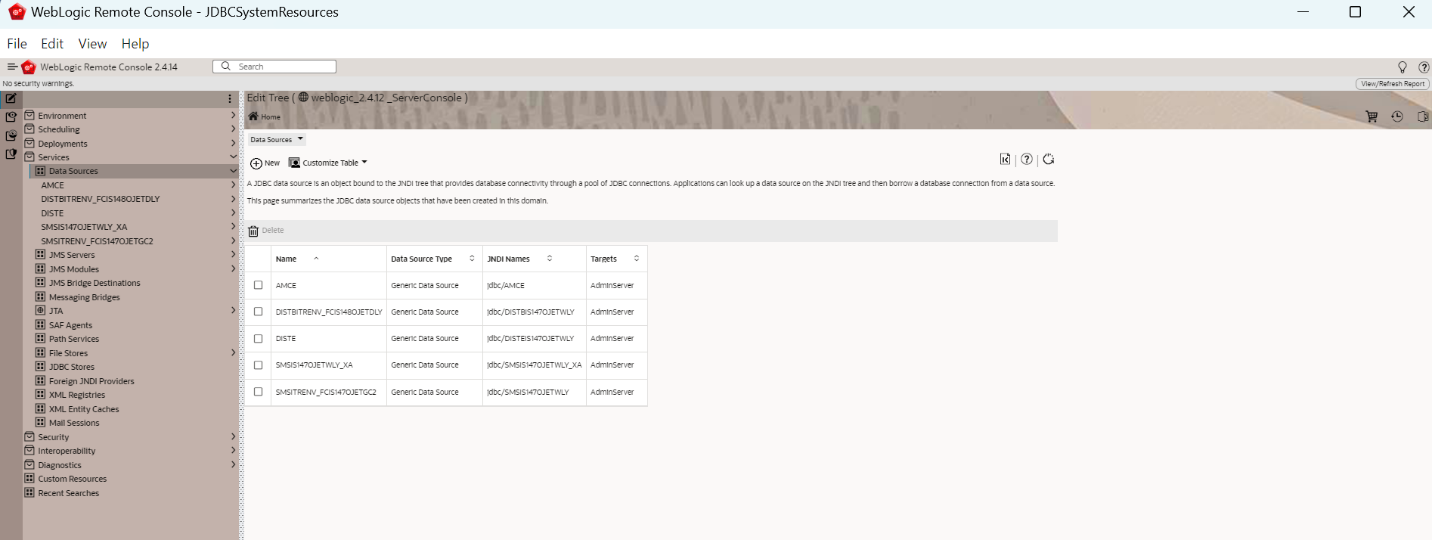Open the Customize Table dropdown
This screenshot has width=1432, height=540.
(x=329, y=163)
